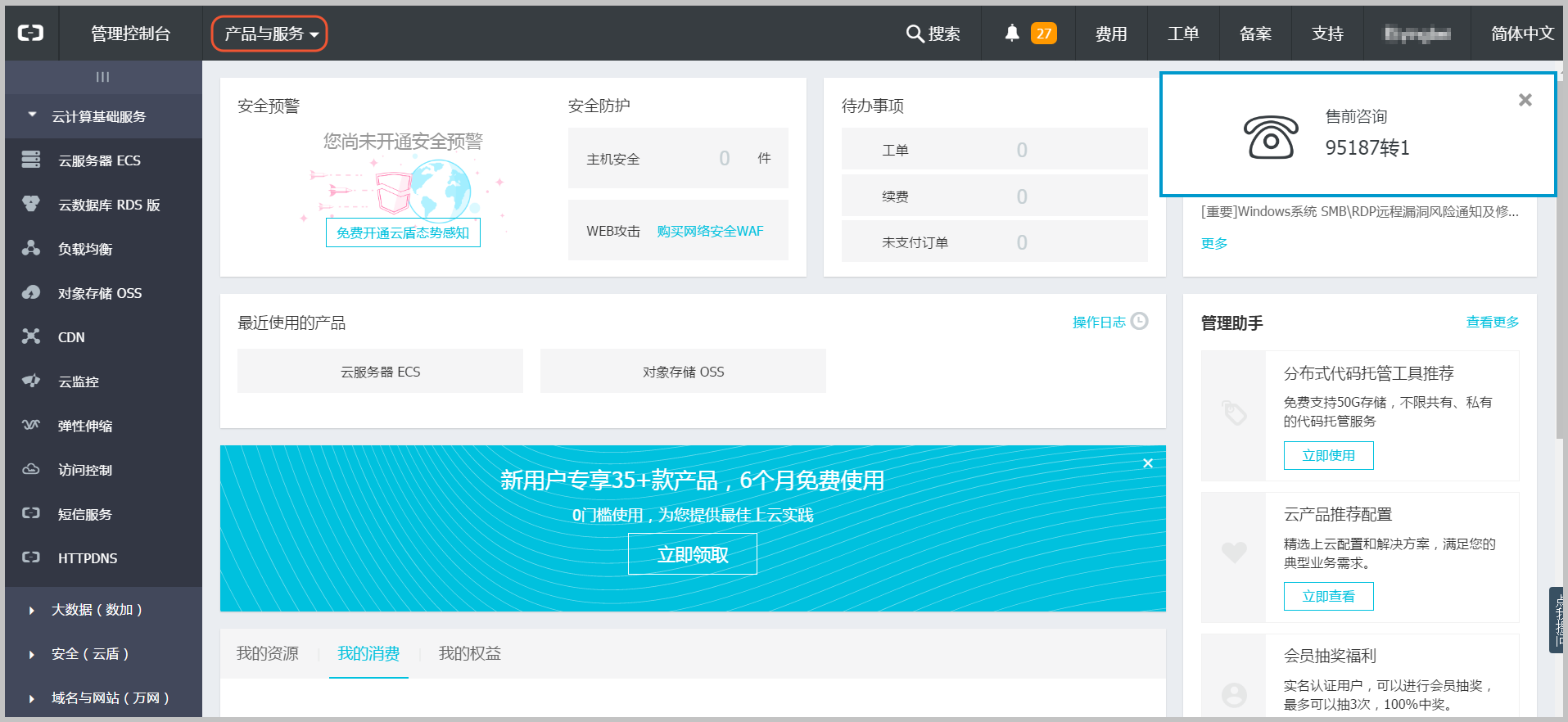
Task: Click the user icon on member lottery card
Action: point(1234,695)
